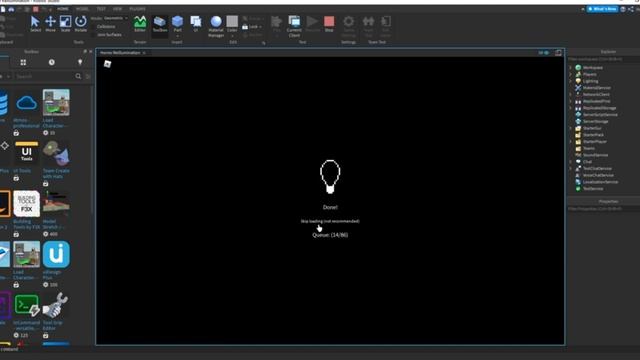The image size is (640, 360).
Task: Click the What's New button
Action: (x=602, y=9)
